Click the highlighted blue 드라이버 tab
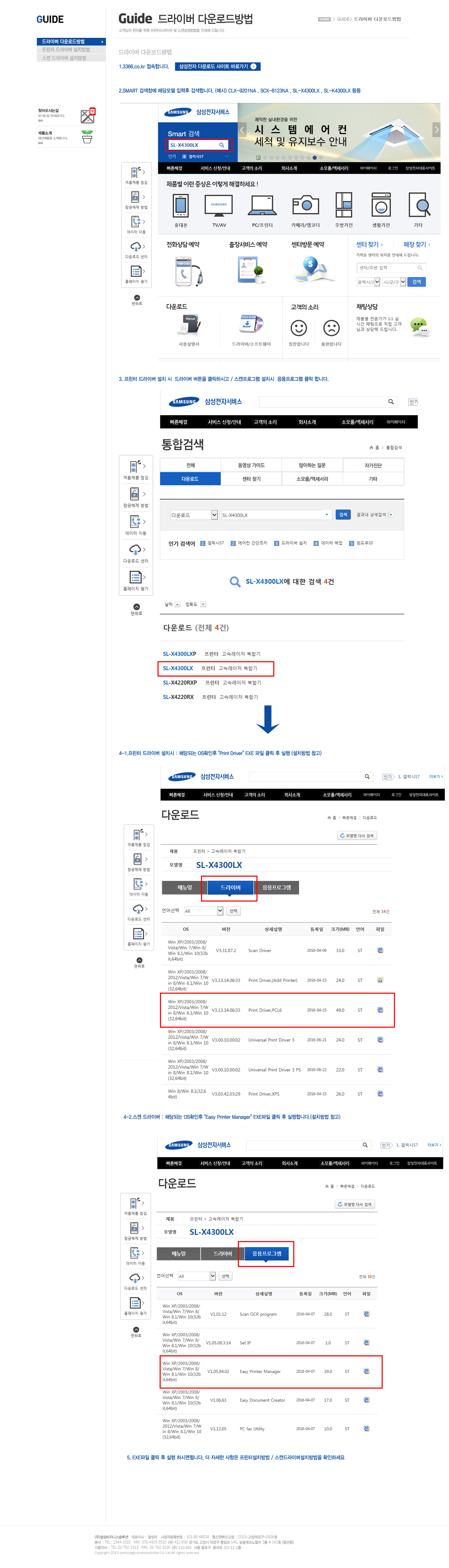449x1568 pixels. [x=230, y=888]
